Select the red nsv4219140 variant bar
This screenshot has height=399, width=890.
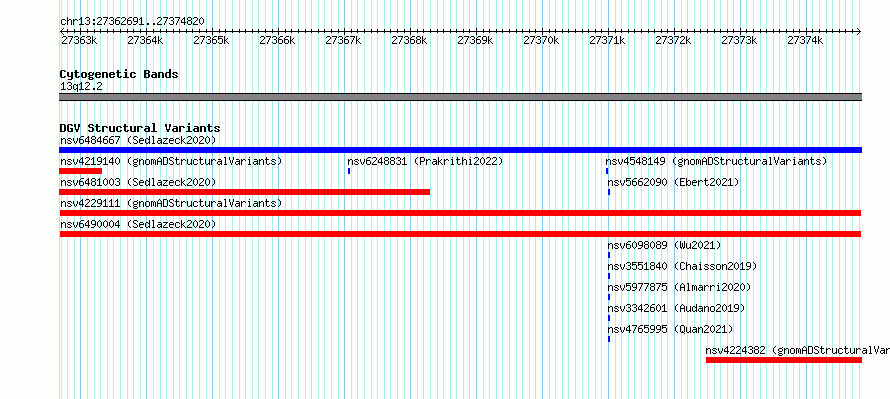pos(81,171)
